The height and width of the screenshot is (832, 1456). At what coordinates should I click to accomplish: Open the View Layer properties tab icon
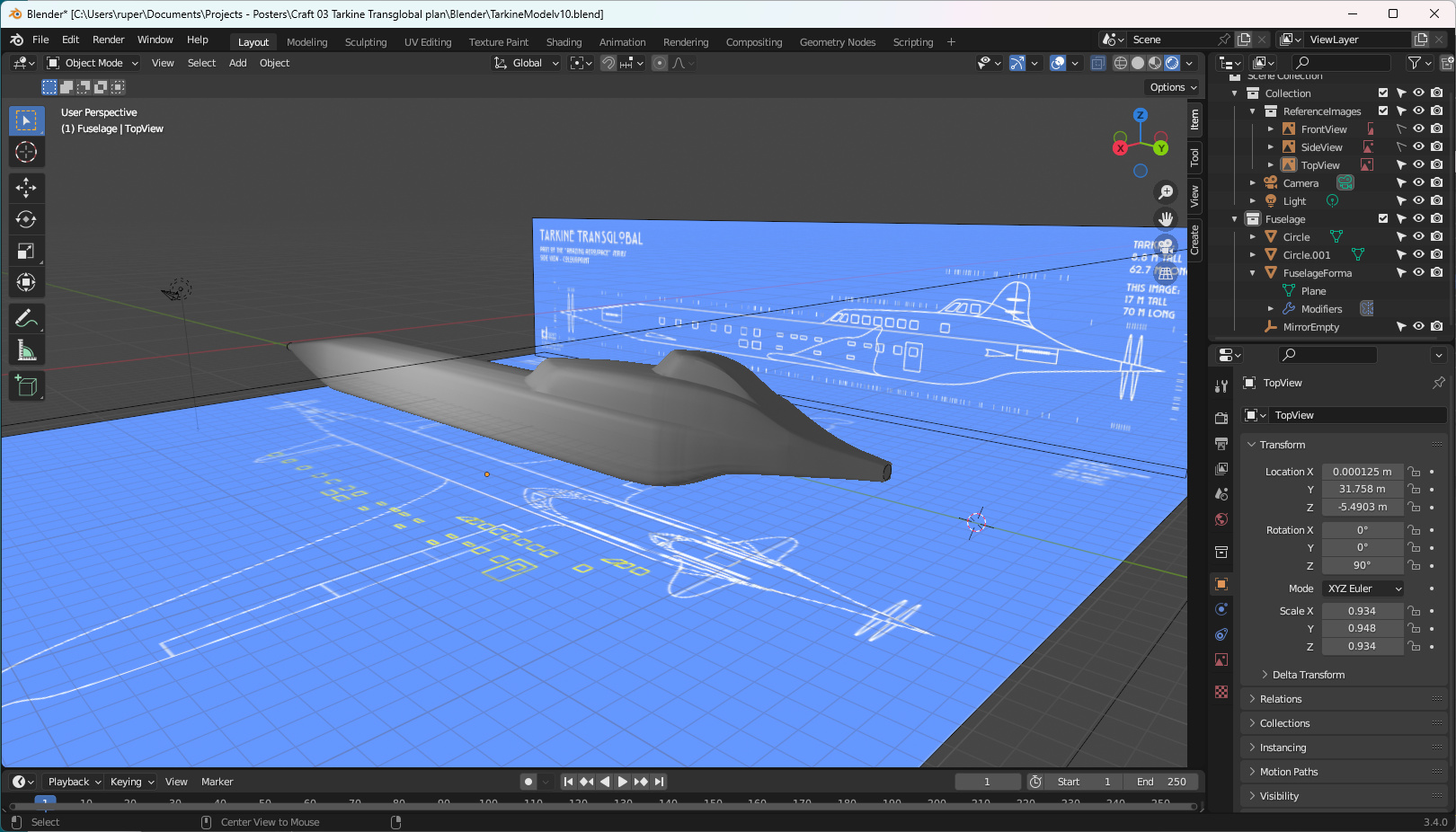click(x=1221, y=469)
